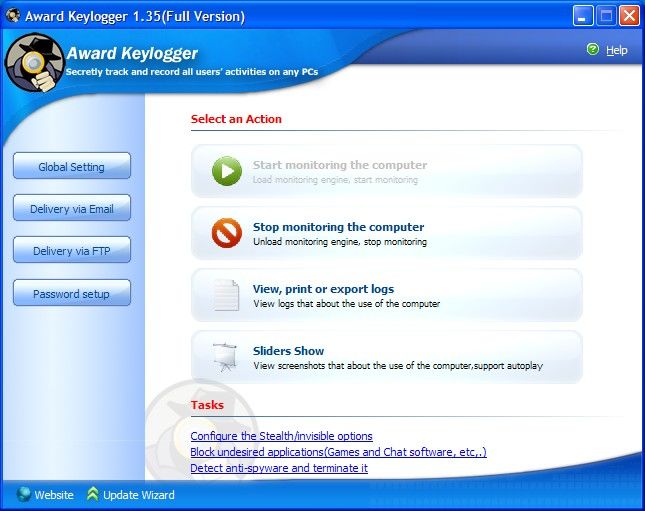
Task: Open Configure the Stealth/invisible options link
Action: click(x=281, y=436)
